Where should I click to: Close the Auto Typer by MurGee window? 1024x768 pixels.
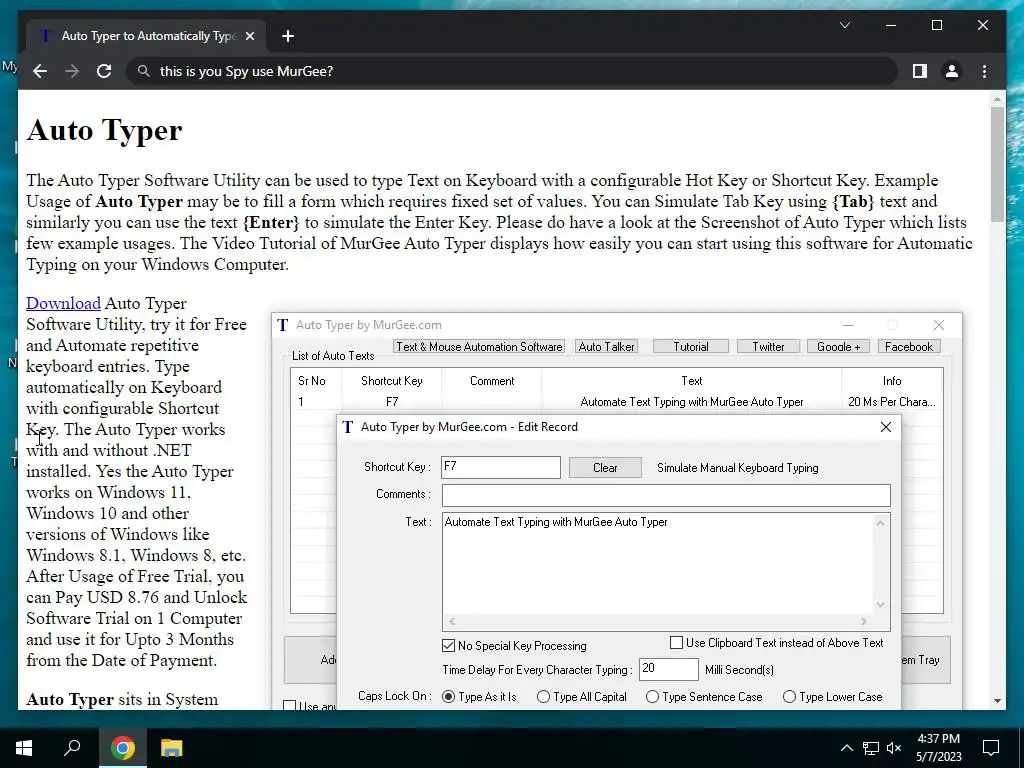938,325
